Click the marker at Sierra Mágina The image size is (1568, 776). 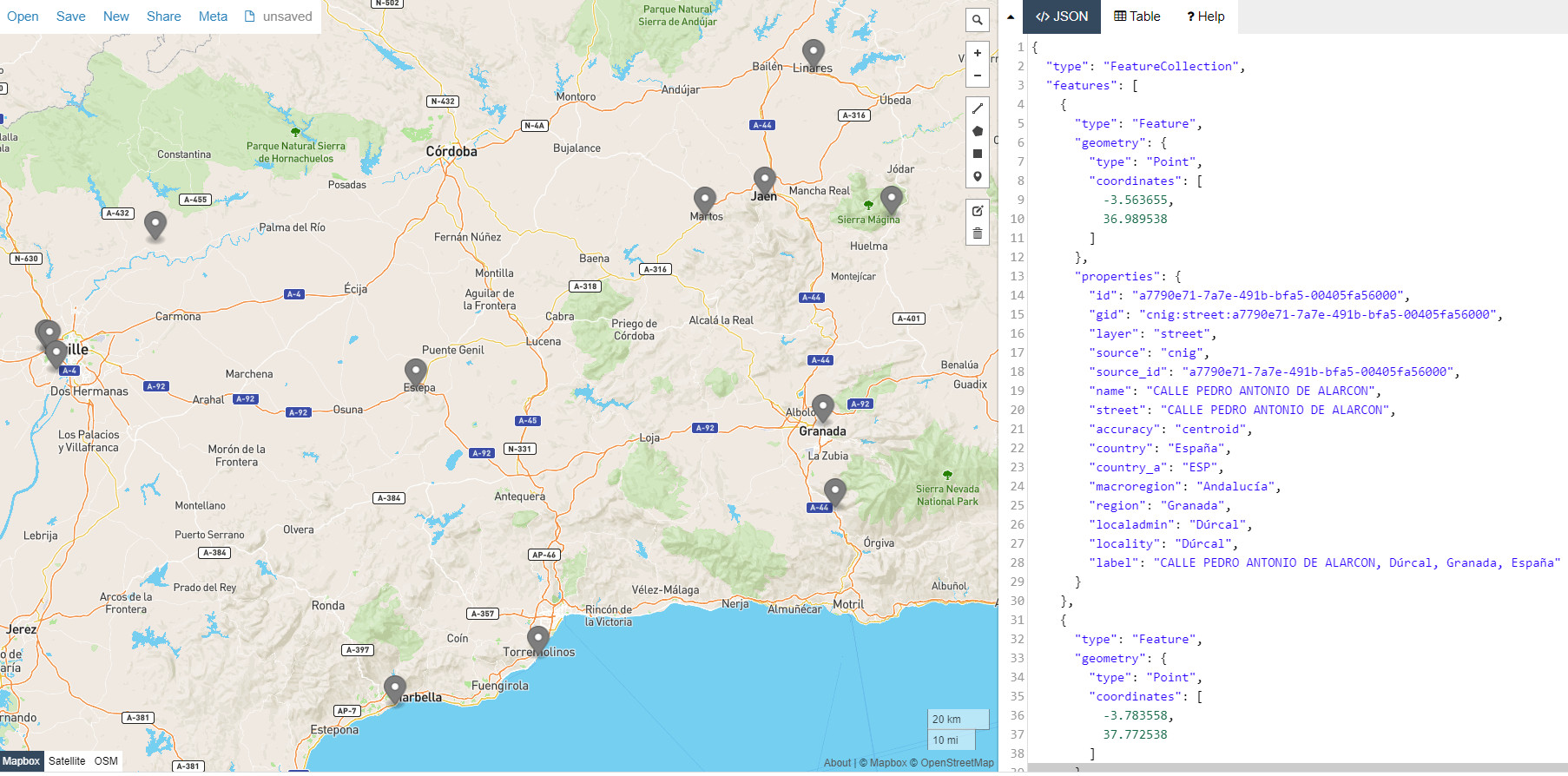point(892,201)
